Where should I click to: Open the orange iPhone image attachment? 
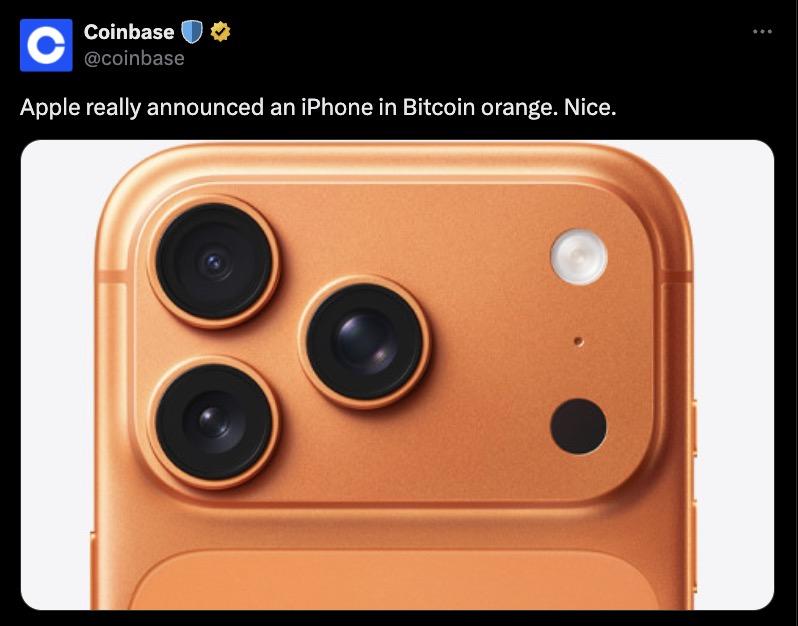pos(397,375)
